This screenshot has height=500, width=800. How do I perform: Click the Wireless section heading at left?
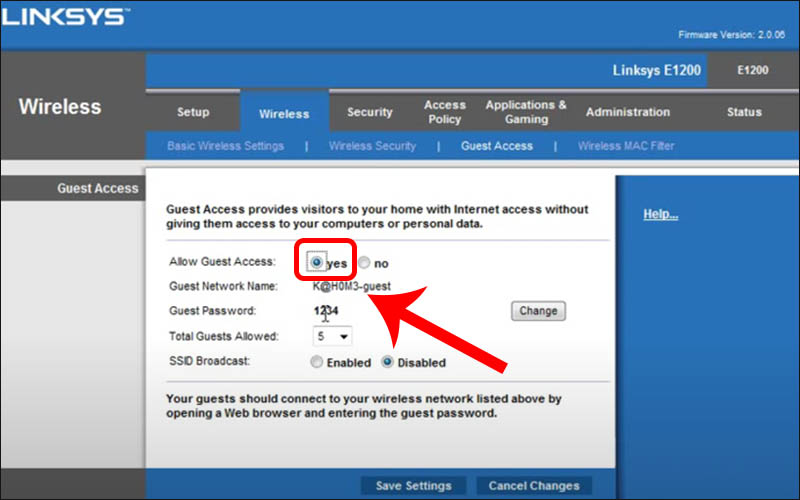[60, 107]
